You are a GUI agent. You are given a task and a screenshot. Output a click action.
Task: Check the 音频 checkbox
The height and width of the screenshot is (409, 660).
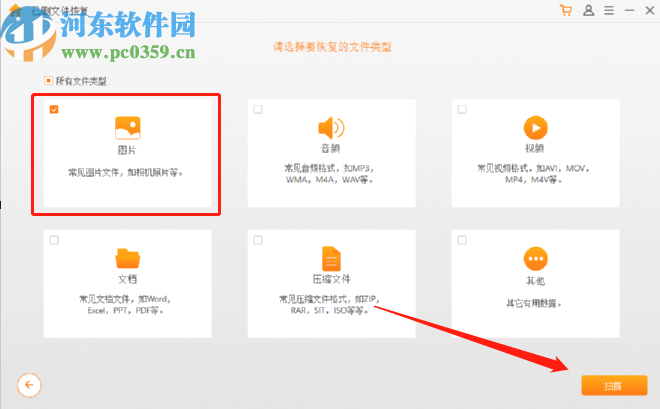tap(258, 109)
